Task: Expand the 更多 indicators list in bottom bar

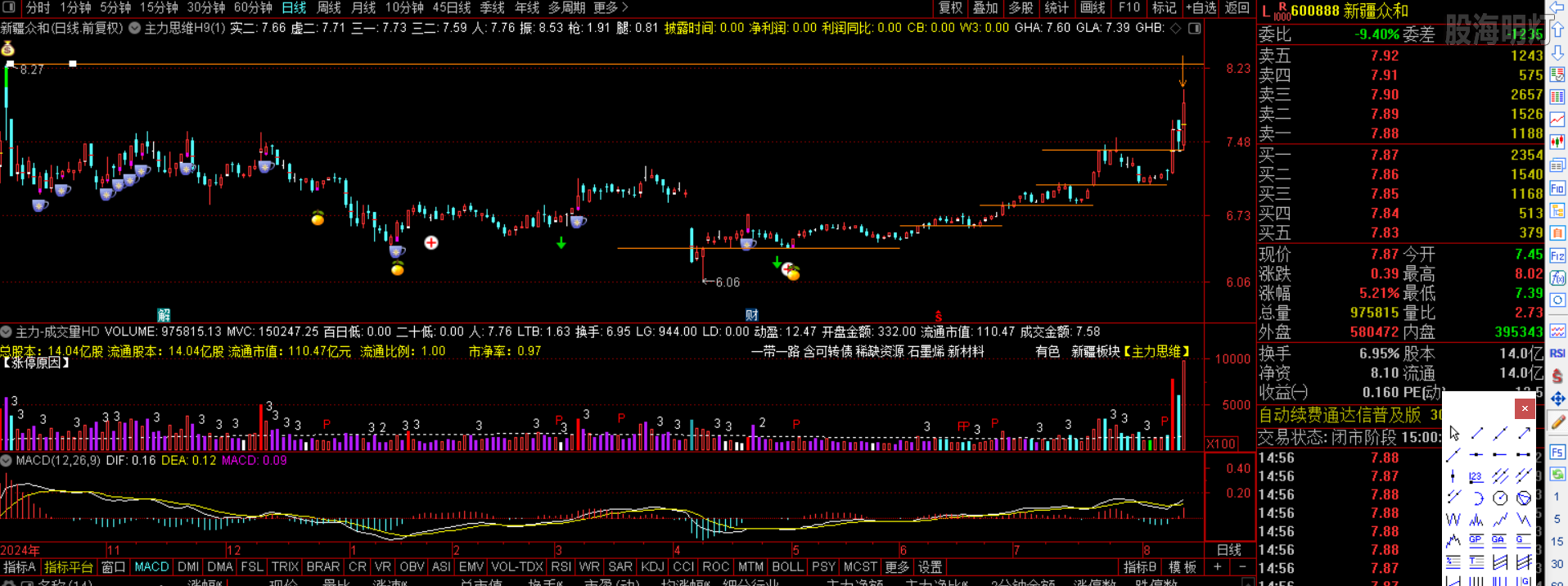Action: pyautogui.click(x=897, y=566)
